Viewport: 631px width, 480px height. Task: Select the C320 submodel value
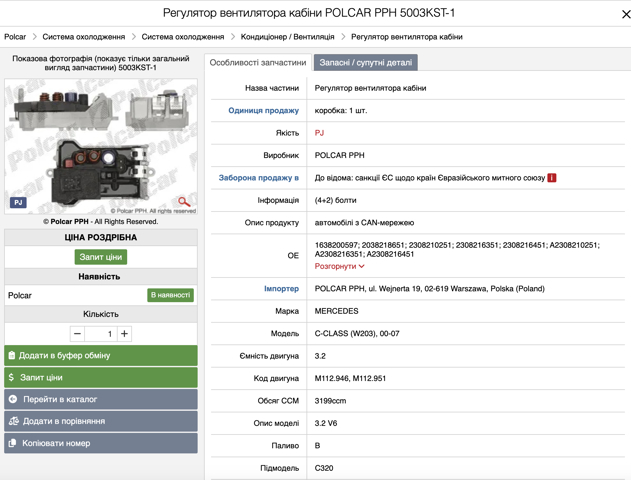coord(324,468)
